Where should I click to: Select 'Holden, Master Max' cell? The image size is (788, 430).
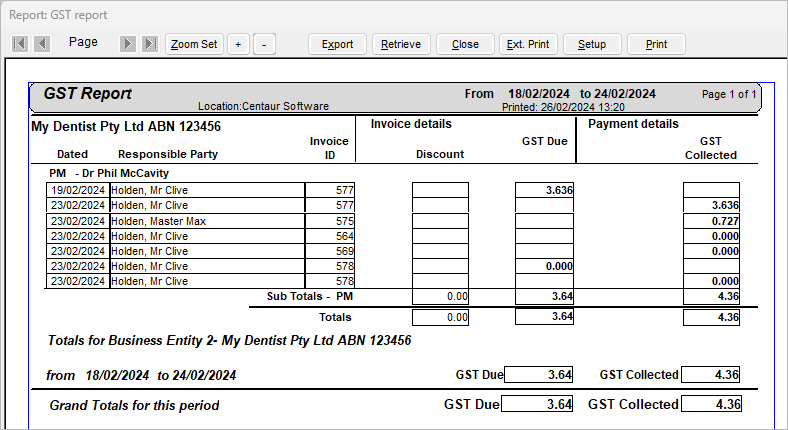pos(207,221)
